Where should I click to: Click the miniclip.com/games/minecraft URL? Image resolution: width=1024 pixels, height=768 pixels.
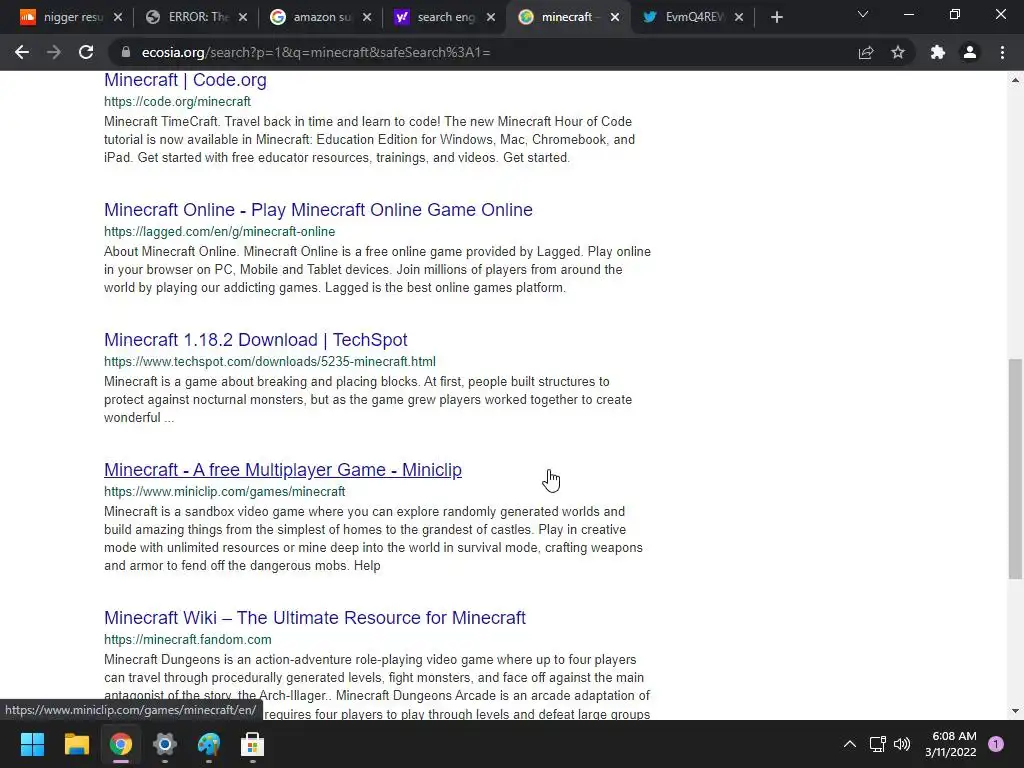tap(225, 491)
